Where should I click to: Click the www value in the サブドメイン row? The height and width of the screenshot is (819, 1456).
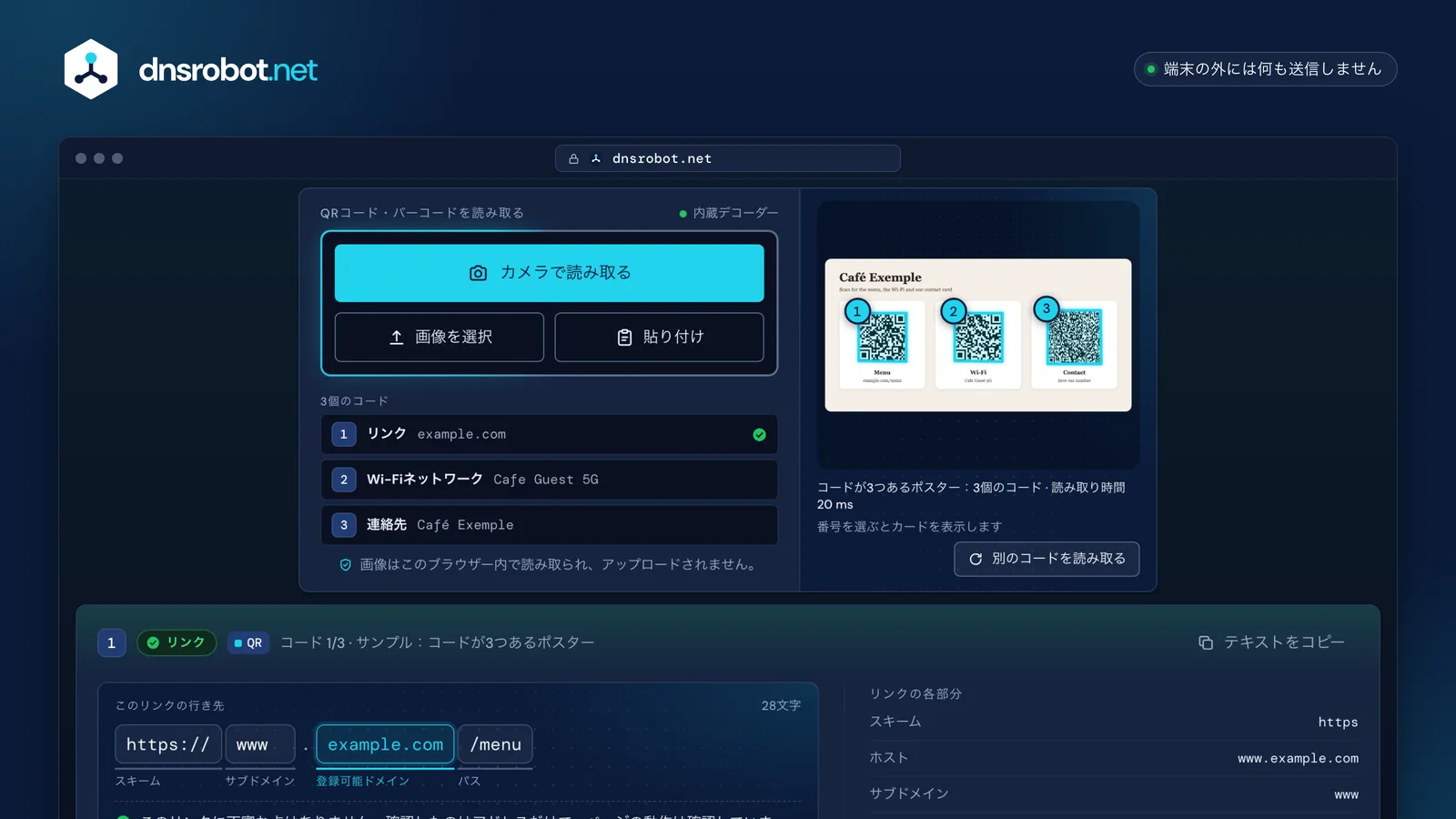(x=1347, y=794)
